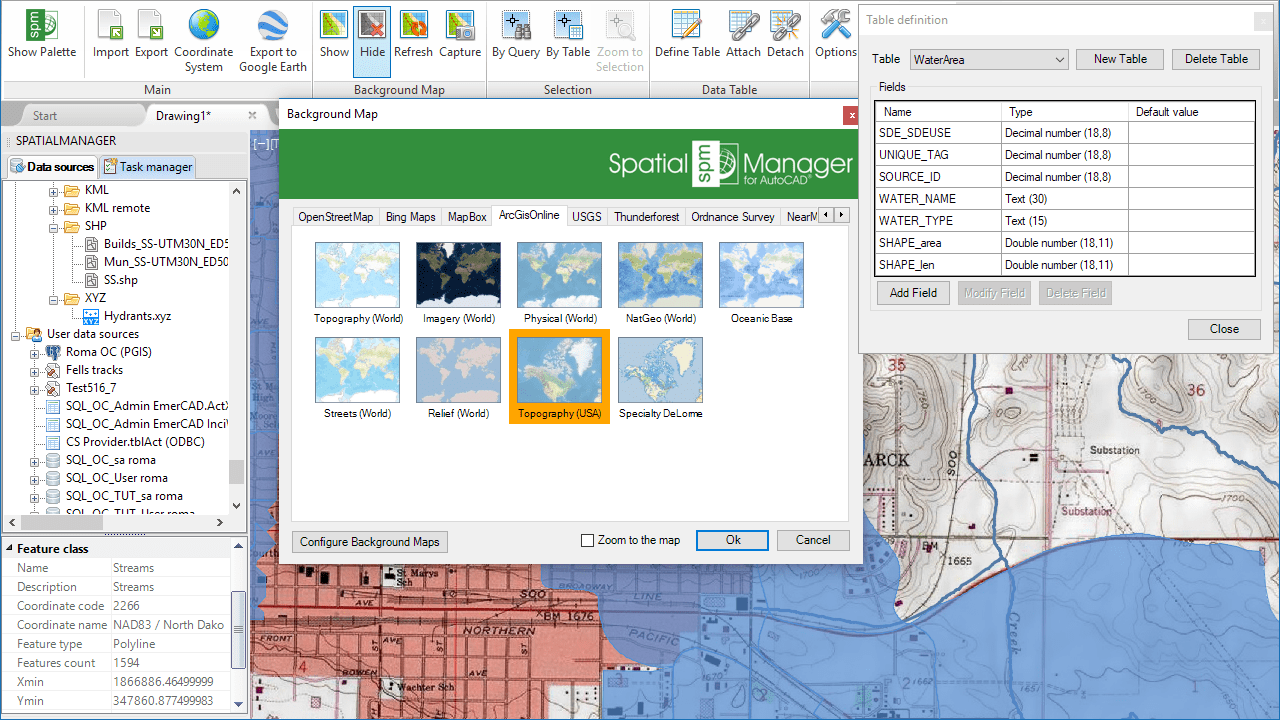The width and height of the screenshot is (1280, 720).
Task: Collapse the SHP folder node
Action: 54,226
